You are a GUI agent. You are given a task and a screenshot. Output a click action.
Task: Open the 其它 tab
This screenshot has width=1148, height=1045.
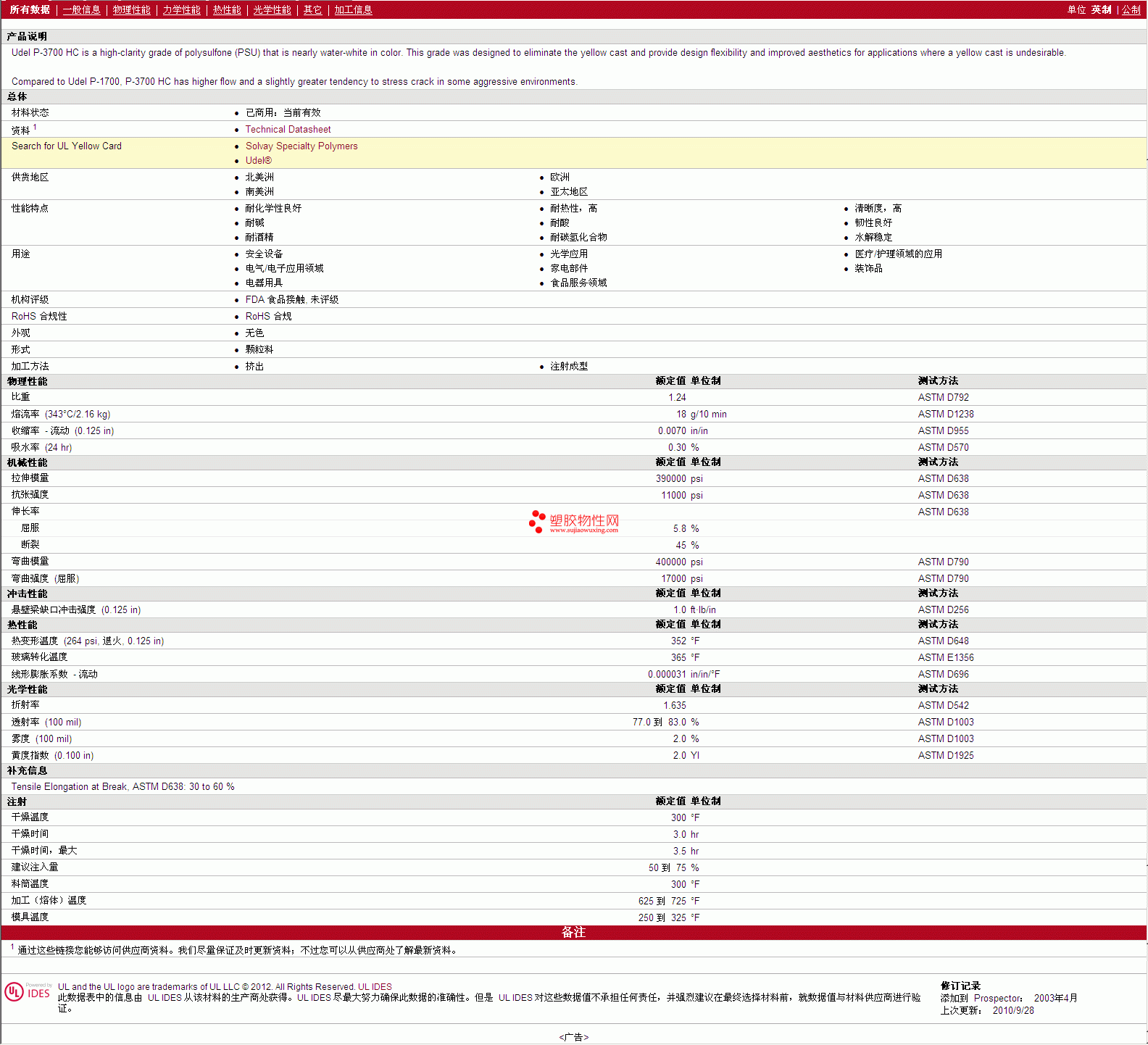click(312, 9)
